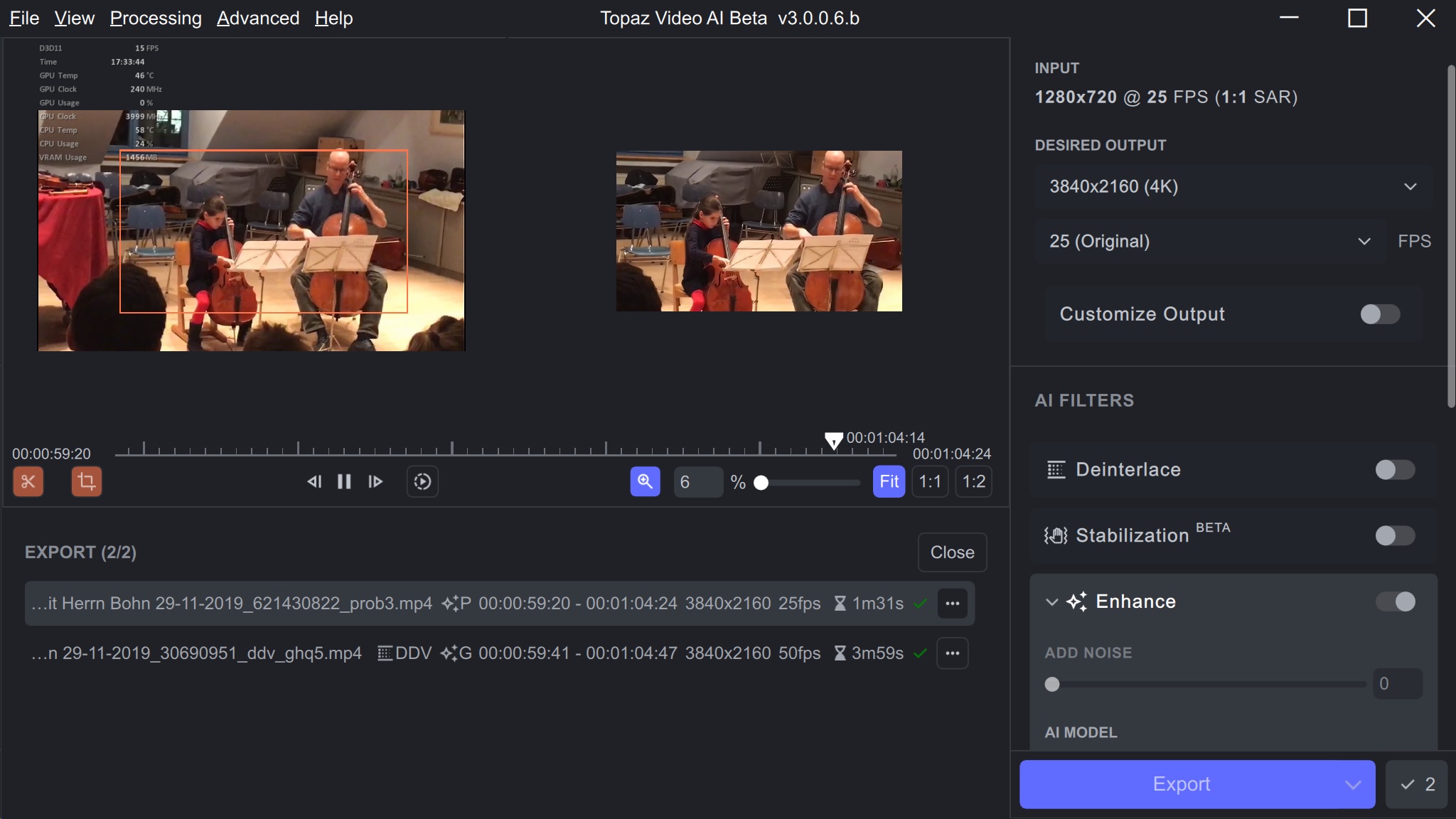
Task: Open the 3840x2160 (4K) output dropdown
Action: 1232,186
